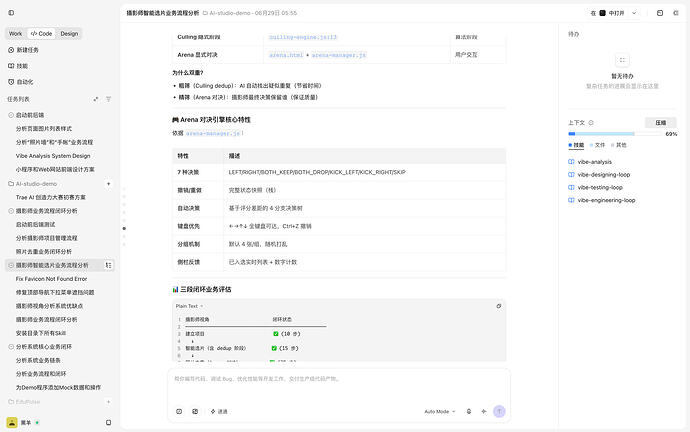Click the square icon in sidebar footer

coord(108,422)
